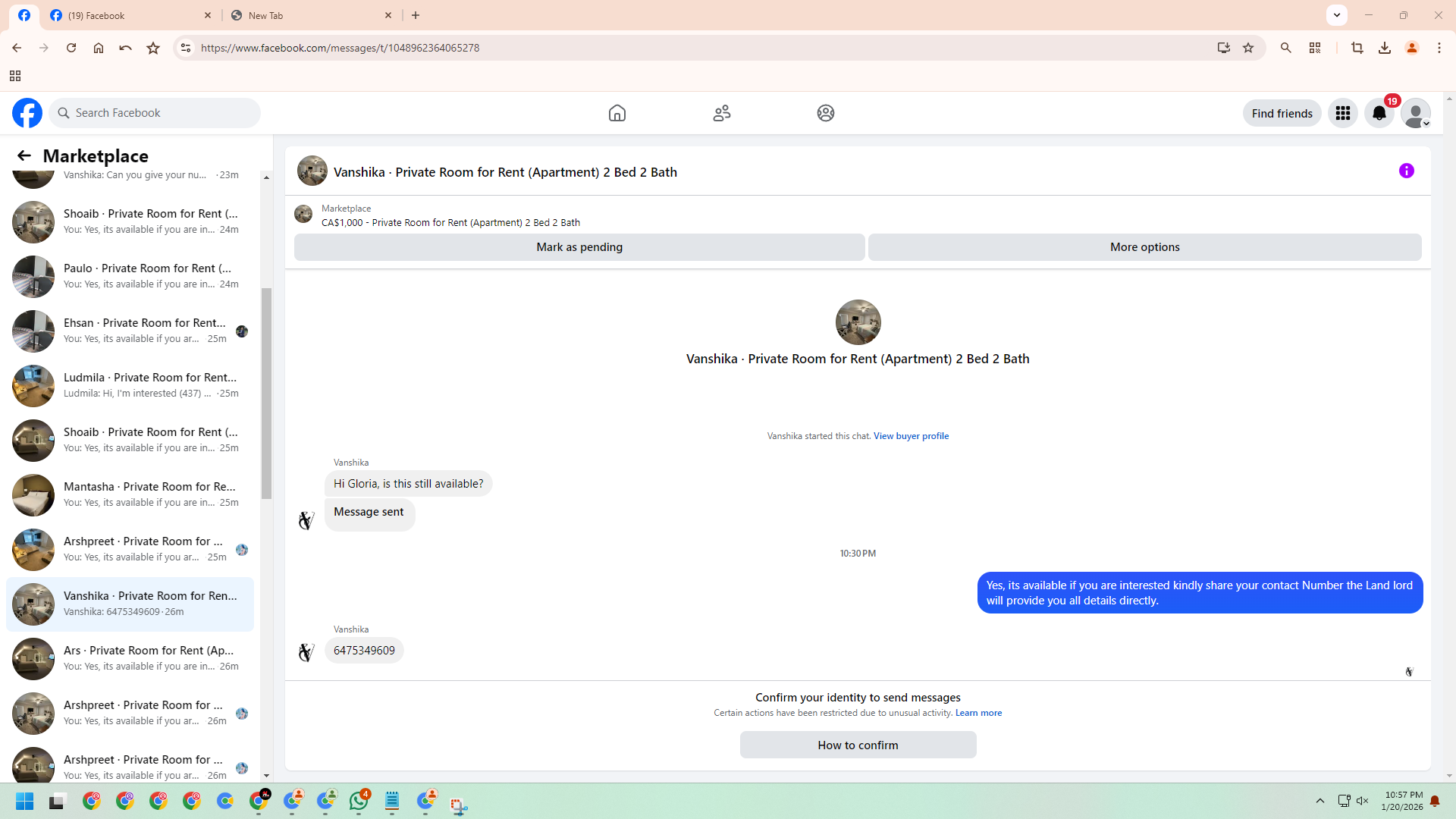Open WhatsApp from the taskbar

click(x=359, y=801)
